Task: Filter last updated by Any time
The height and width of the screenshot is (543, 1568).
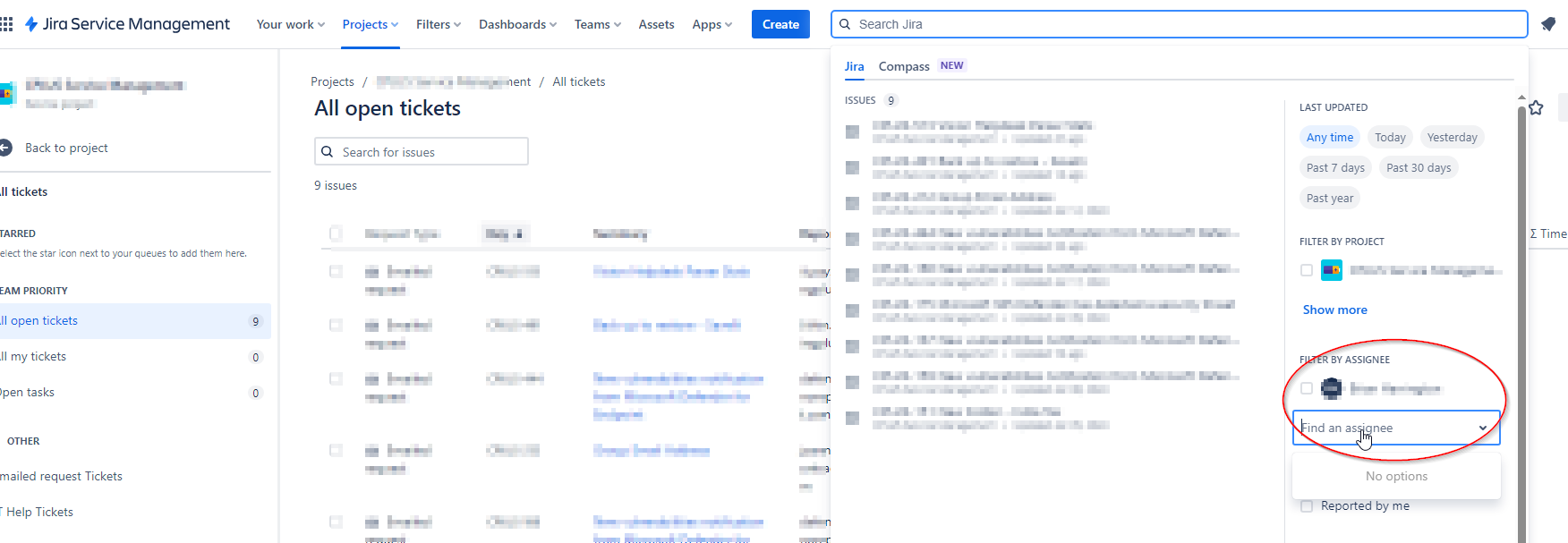Action: 1330,137
